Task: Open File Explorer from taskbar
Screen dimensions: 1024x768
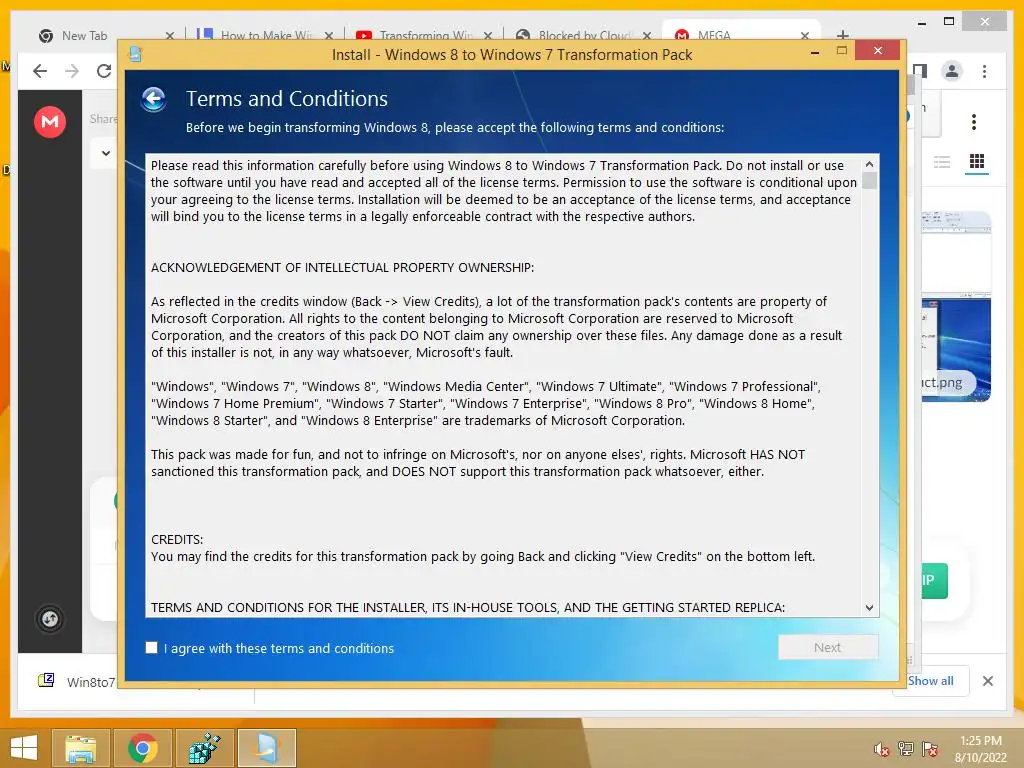Action: (x=81, y=748)
